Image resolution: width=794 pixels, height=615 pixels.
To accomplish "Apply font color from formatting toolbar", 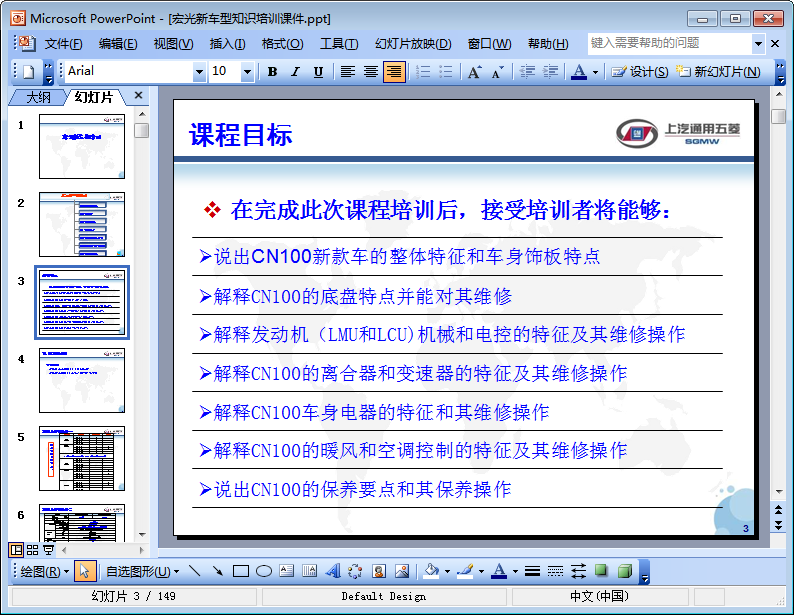I will [x=579, y=72].
